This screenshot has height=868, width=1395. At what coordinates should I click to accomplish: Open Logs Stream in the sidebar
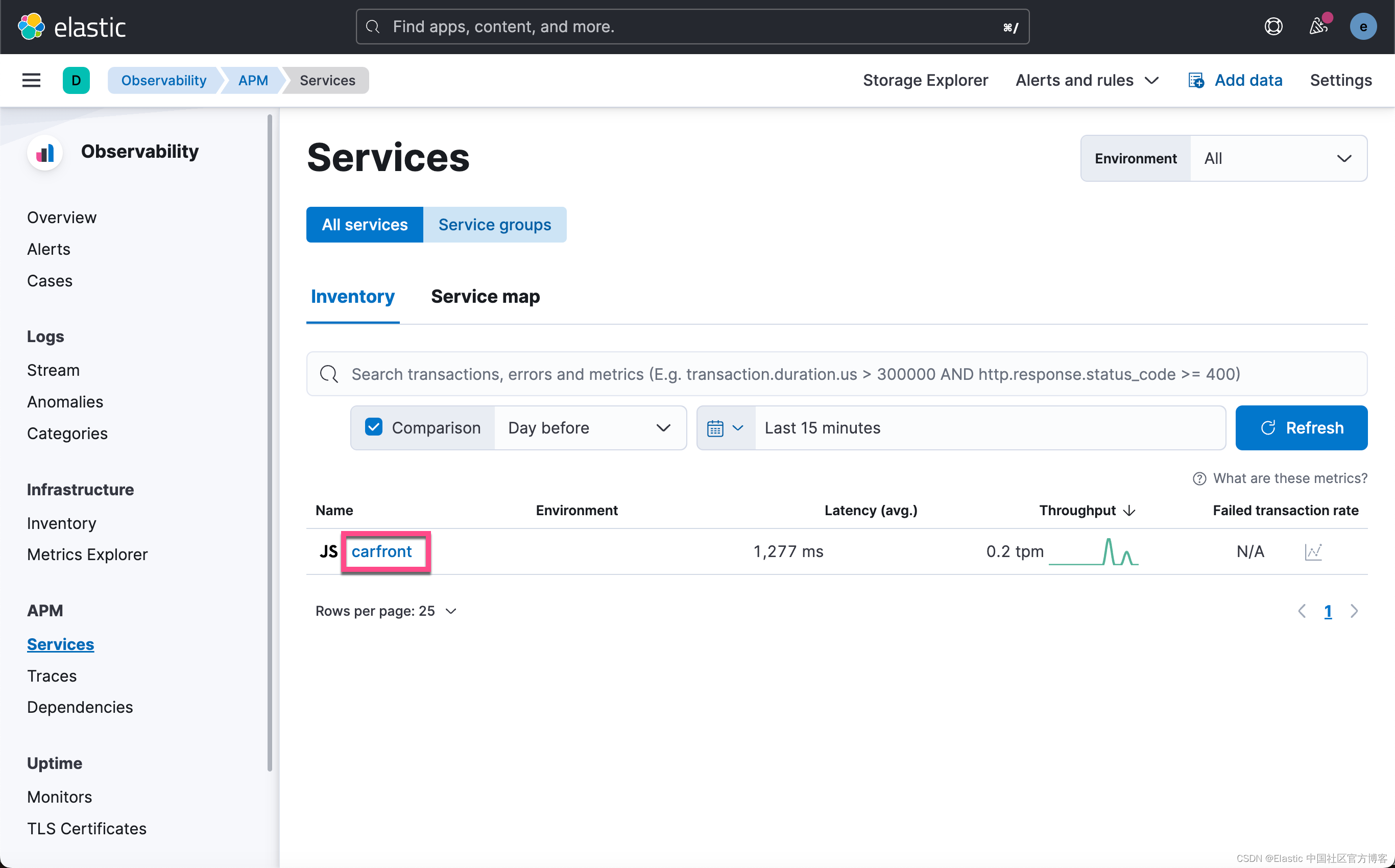[x=53, y=371]
